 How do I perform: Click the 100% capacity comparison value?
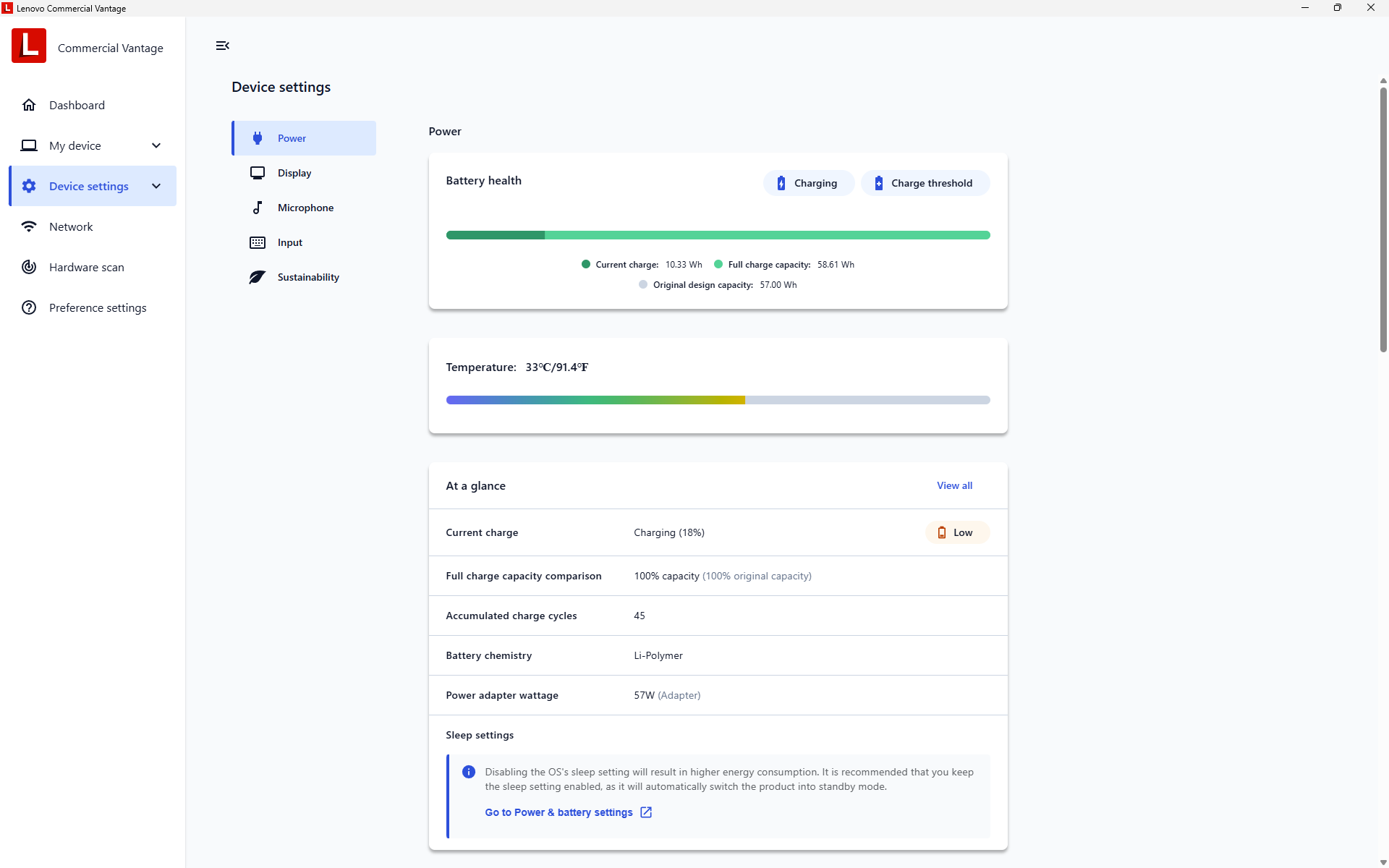(x=723, y=576)
